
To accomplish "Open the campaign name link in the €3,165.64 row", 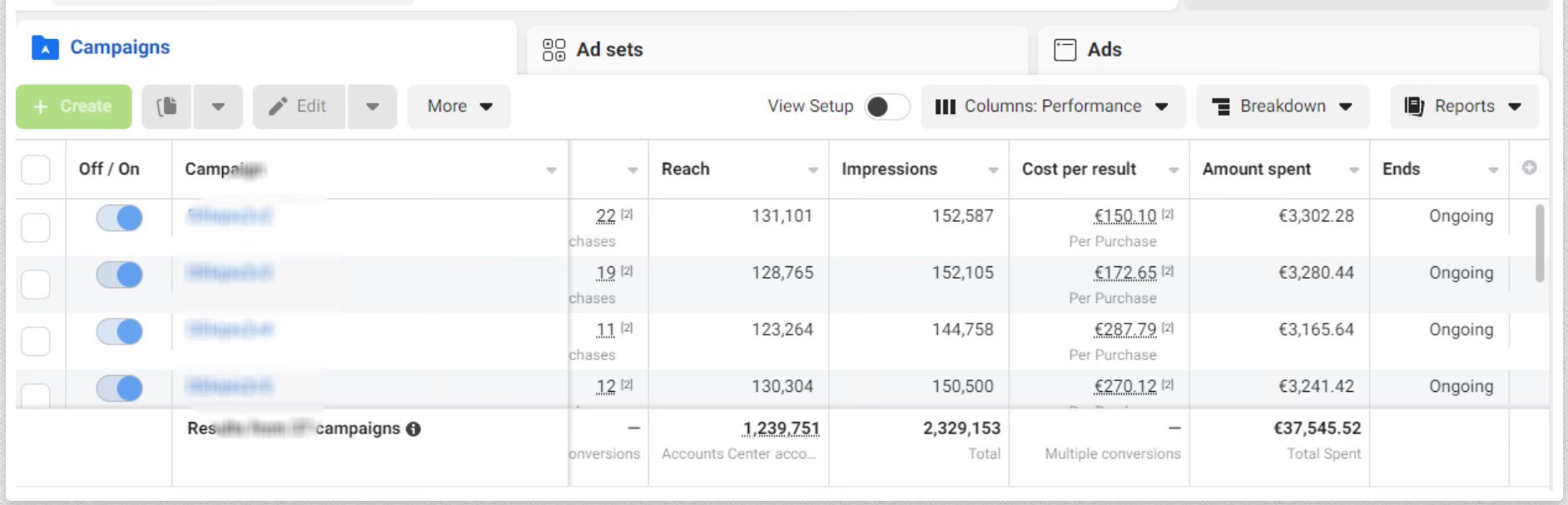I will (x=229, y=329).
